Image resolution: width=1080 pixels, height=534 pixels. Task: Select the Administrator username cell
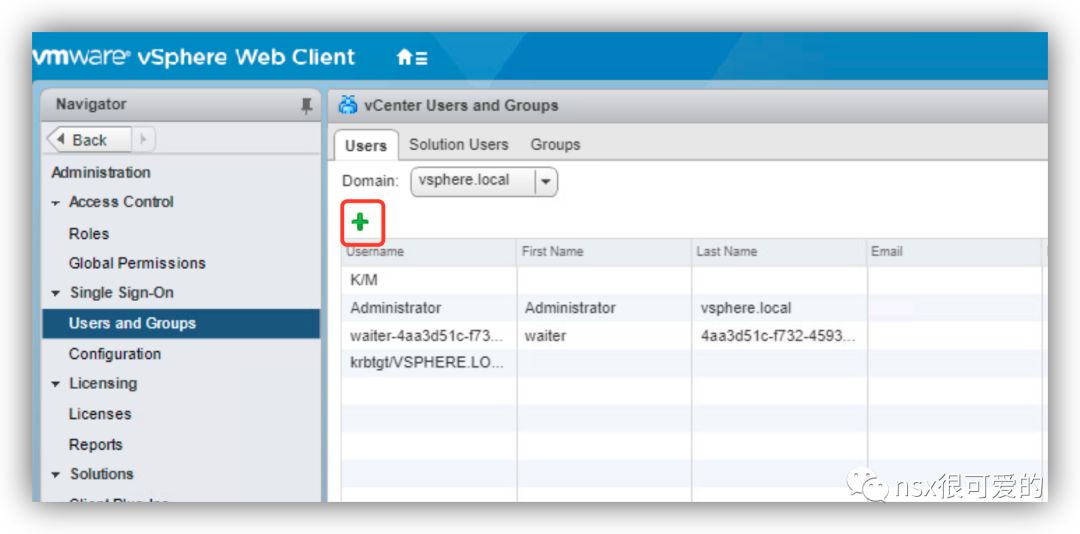[x=395, y=308]
